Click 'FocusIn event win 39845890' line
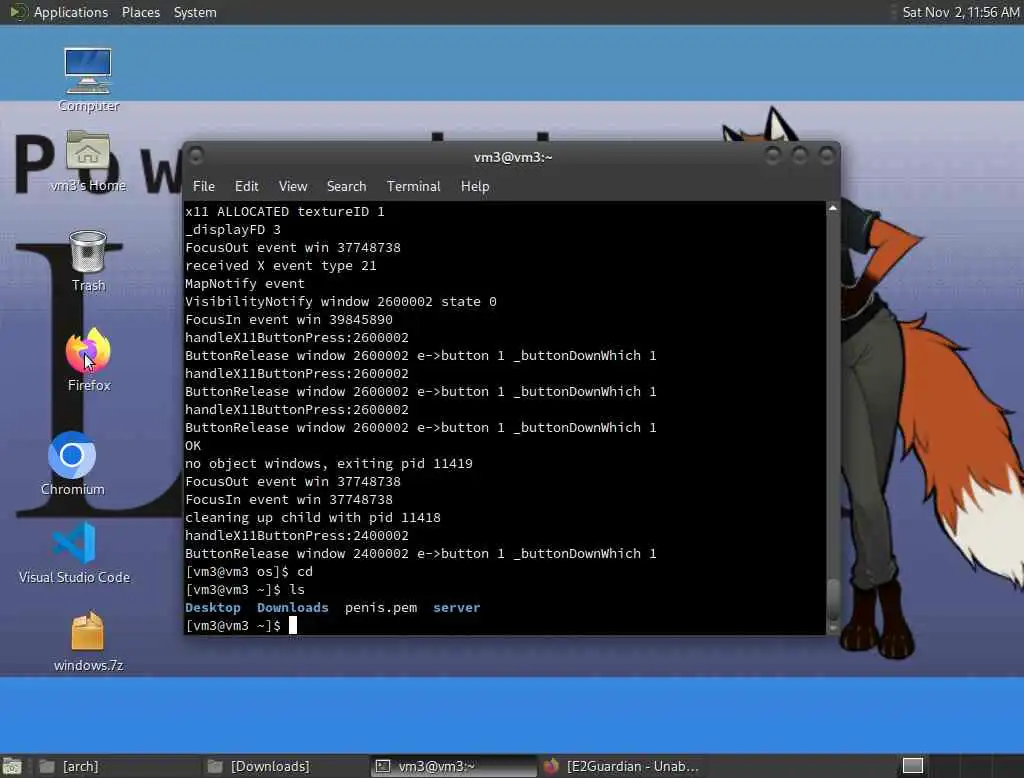This screenshot has height=778, width=1024. (289, 319)
